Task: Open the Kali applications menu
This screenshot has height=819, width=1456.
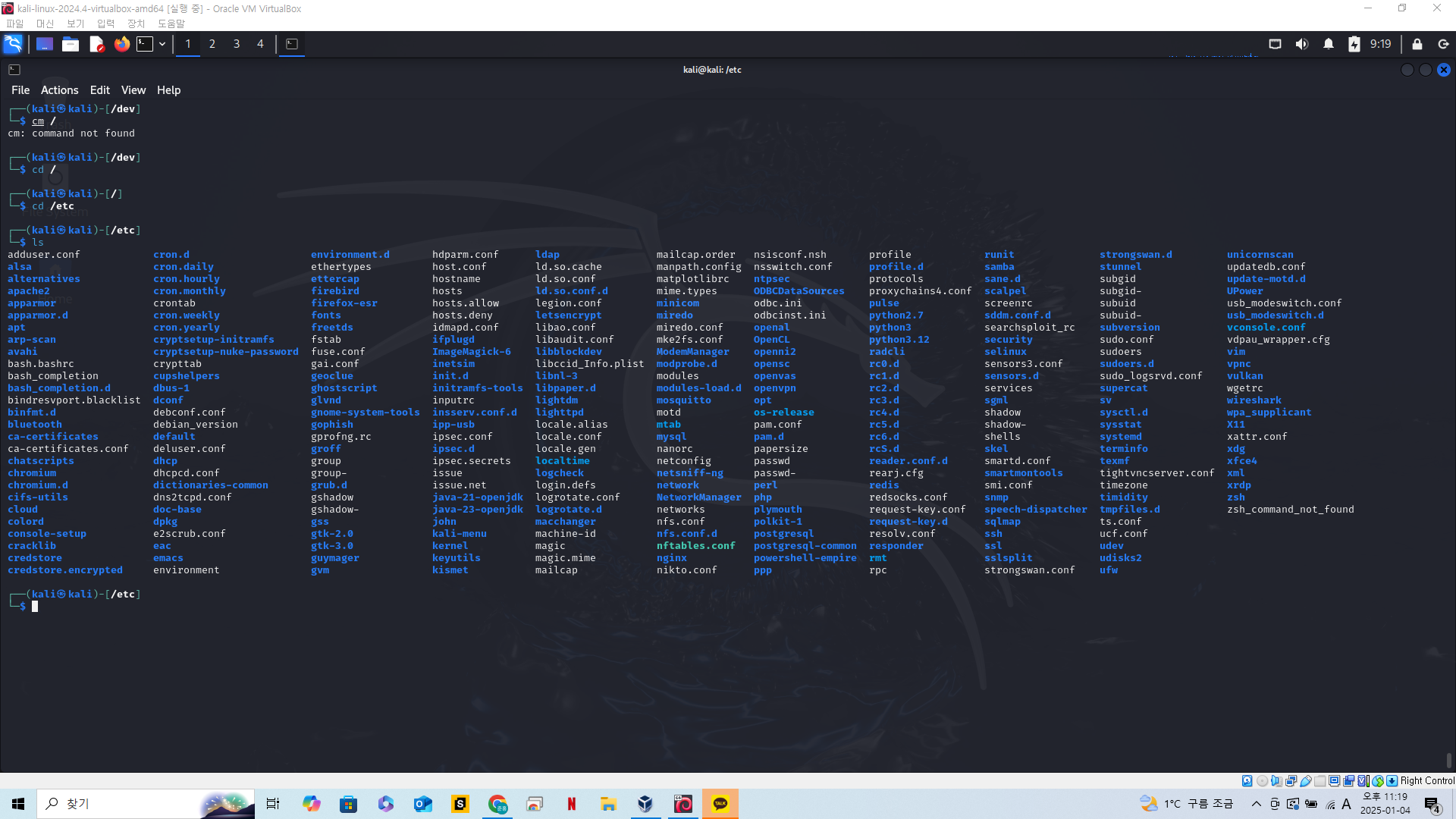Action: point(13,44)
